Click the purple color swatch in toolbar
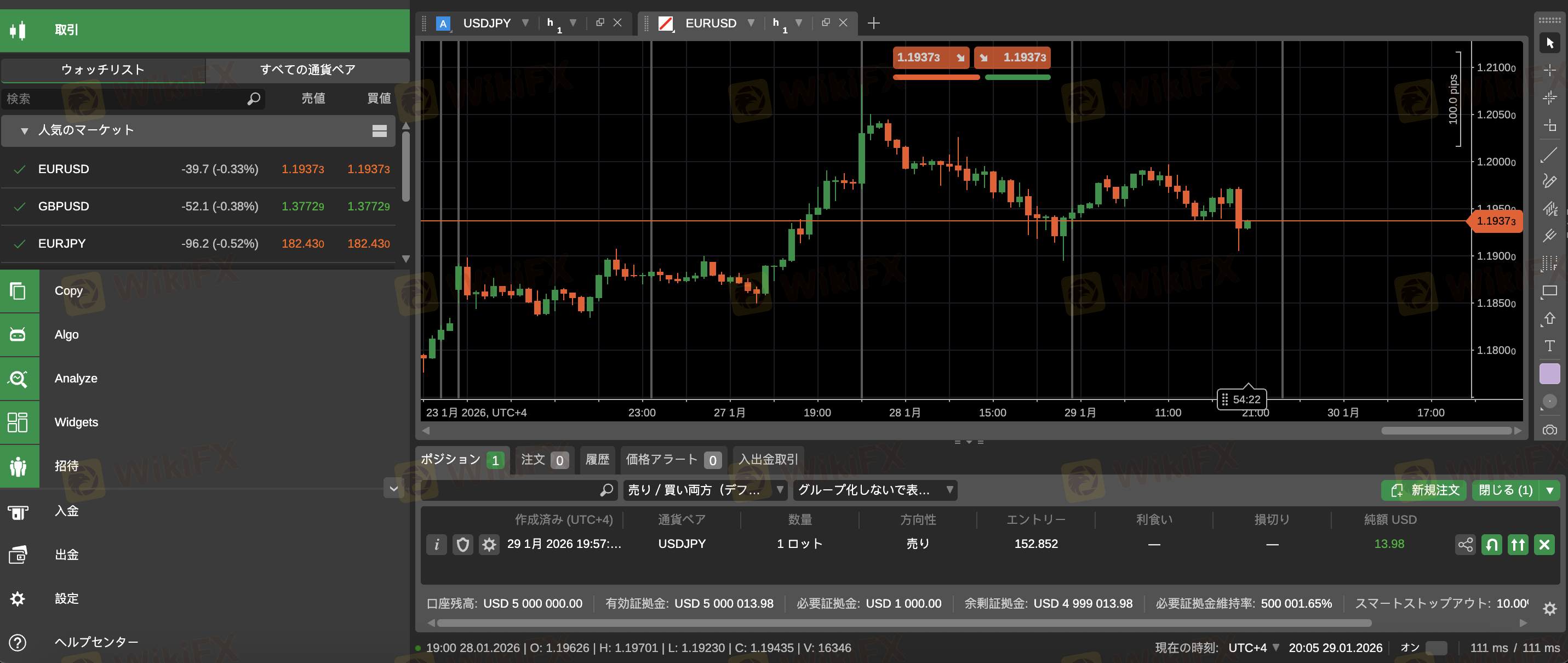1568x663 pixels. pyautogui.click(x=1549, y=373)
